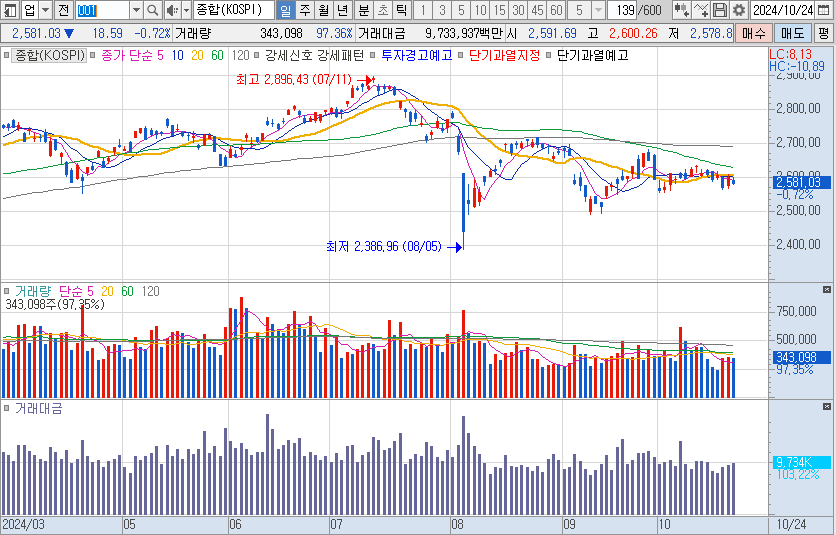
Task: Click the LC:8.13 indicator text
Action: (791, 54)
